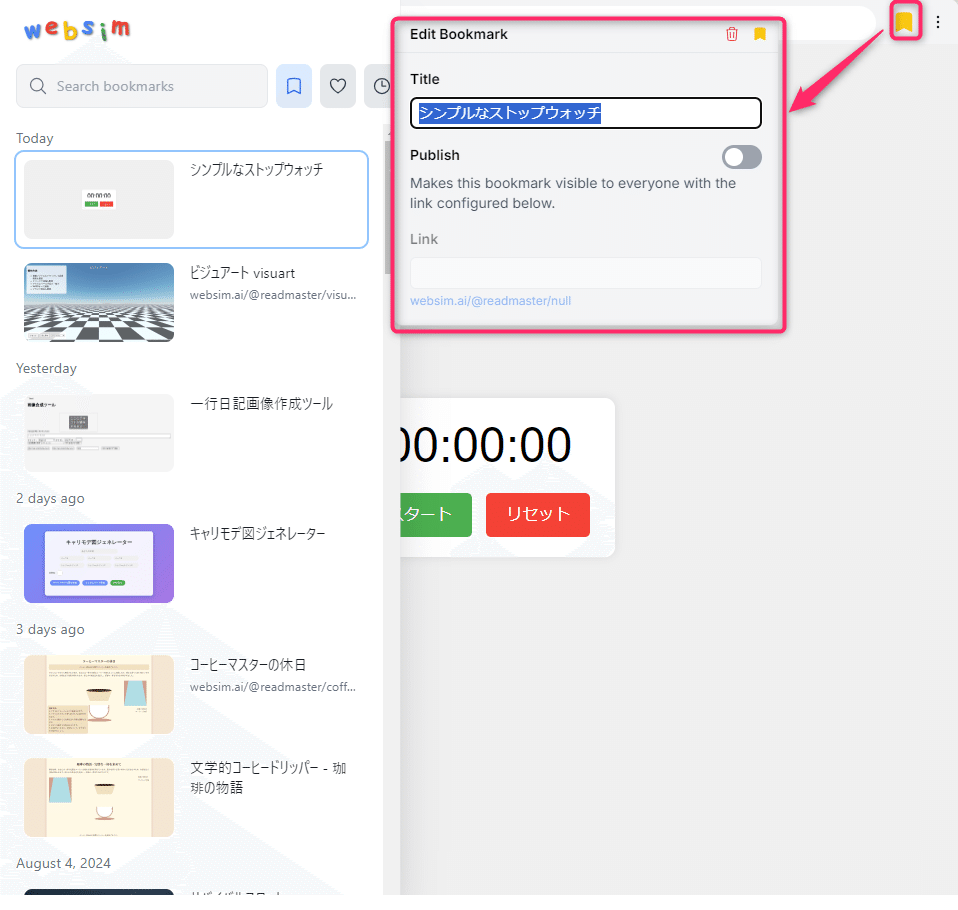Click the August 4, 2024 heading
This screenshot has width=958, height=910.
tap(64, 864)
